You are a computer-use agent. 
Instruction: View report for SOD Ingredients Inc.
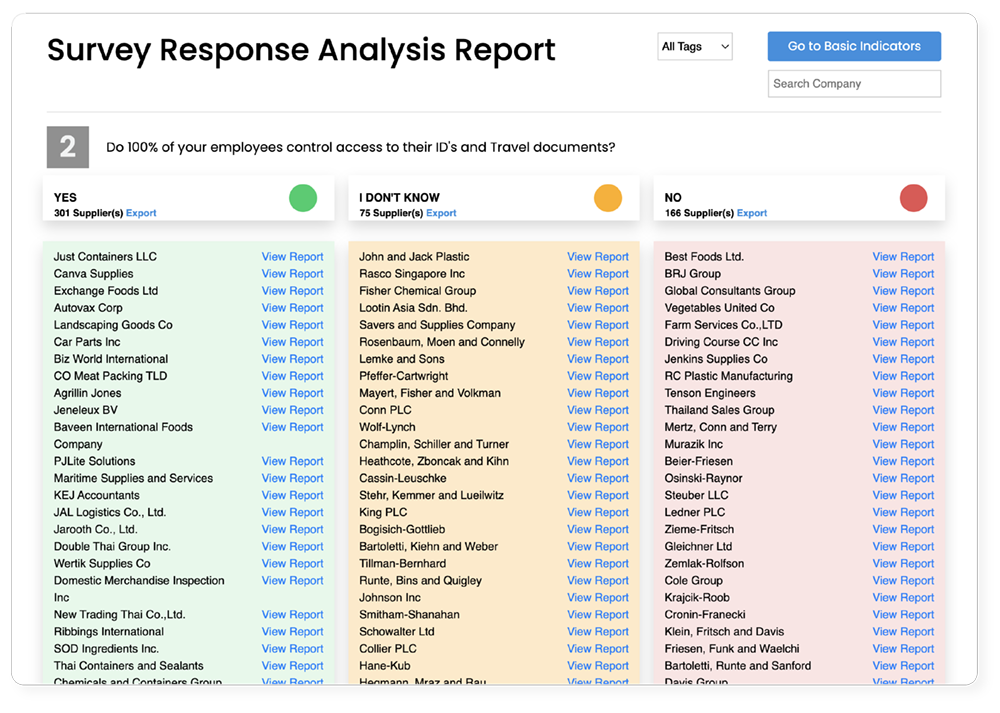pos(293,649)
